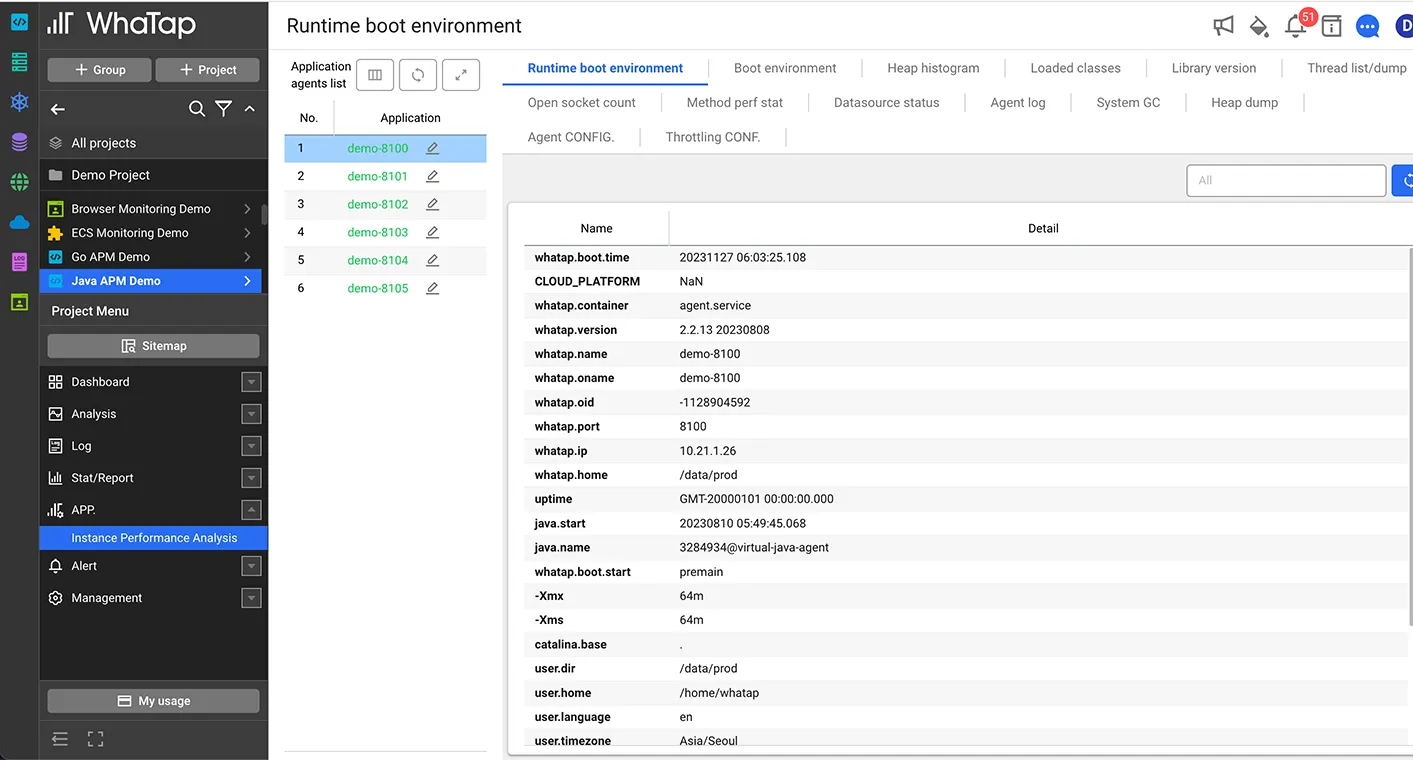Click the + Project button
Viewport: 1413px width, 760px height.
pos(207,70)
